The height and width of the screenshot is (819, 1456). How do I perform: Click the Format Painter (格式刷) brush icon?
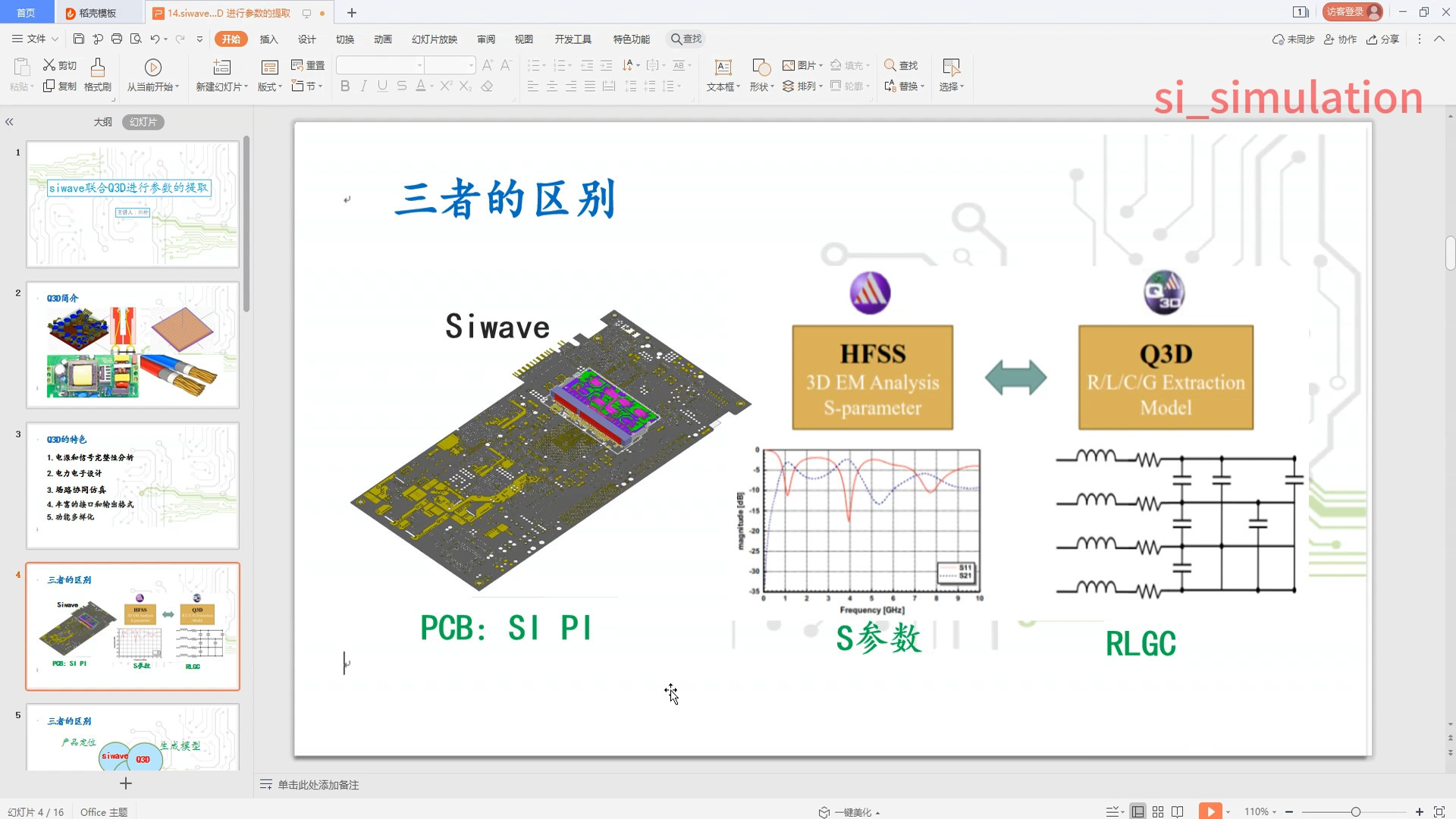click(x=98, y=67)
